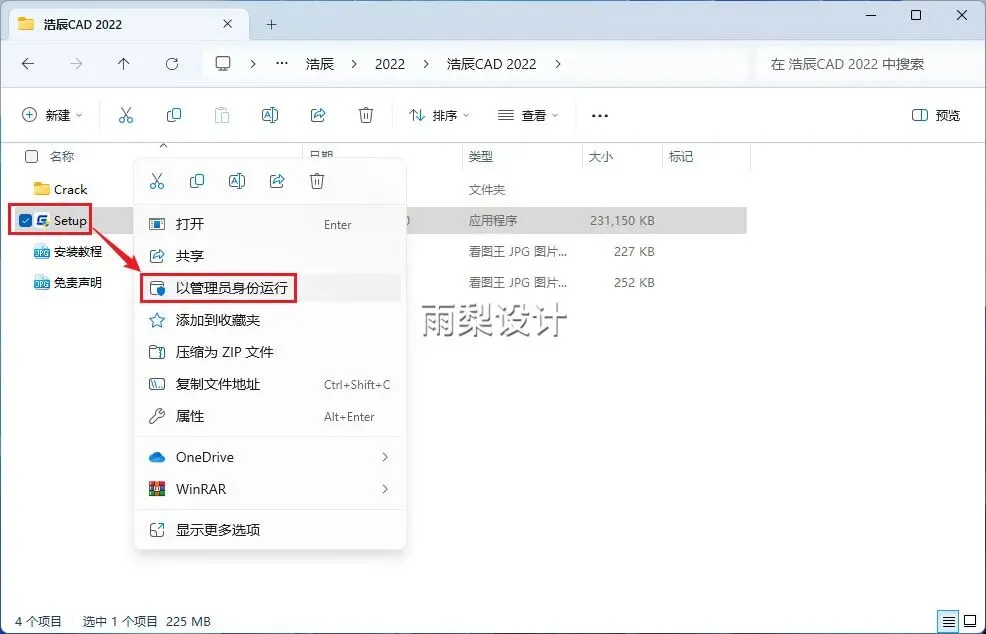Sort by the 名称 column header
This screenshot has width=986, height=634.
point(62,157)
